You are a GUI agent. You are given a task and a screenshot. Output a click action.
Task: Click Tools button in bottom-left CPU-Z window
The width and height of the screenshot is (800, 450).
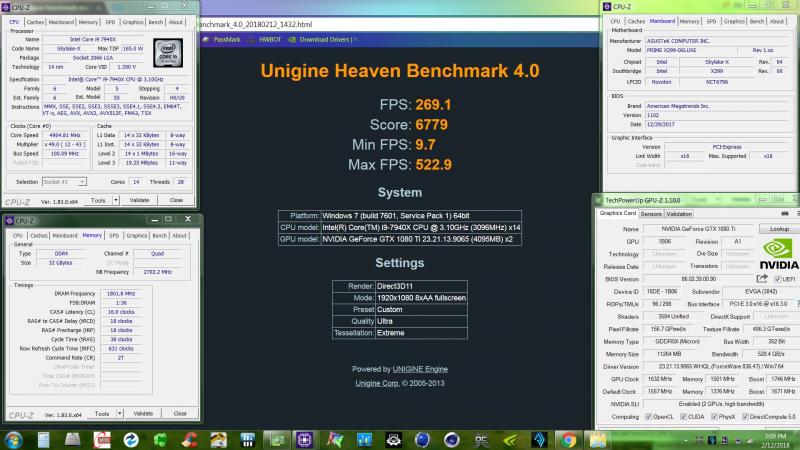102,414
